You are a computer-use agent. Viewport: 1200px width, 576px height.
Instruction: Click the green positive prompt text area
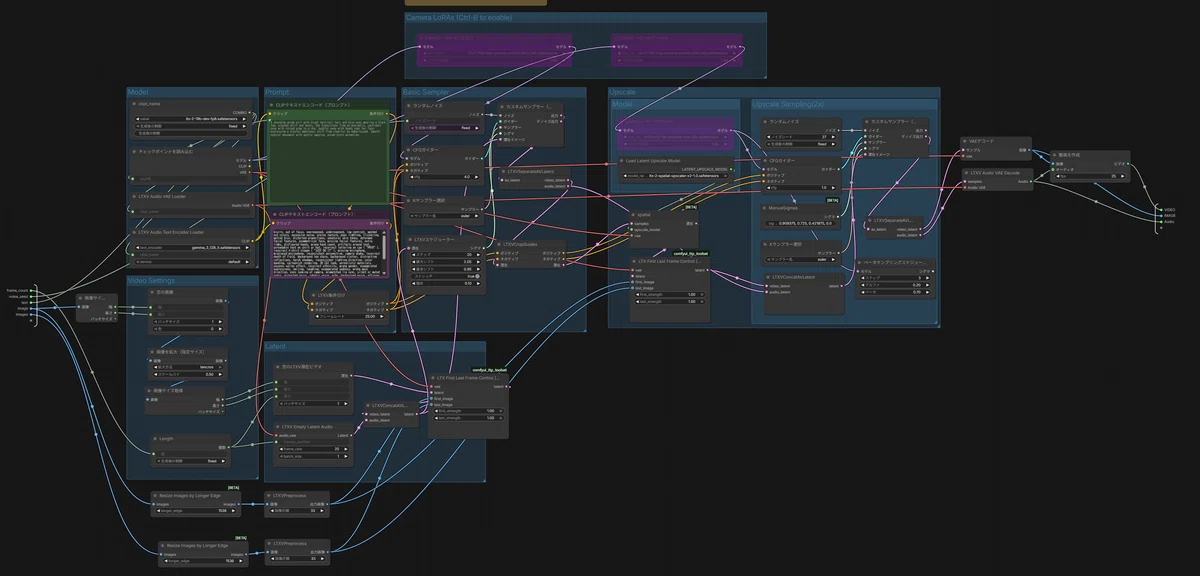[x=328, y=161]
